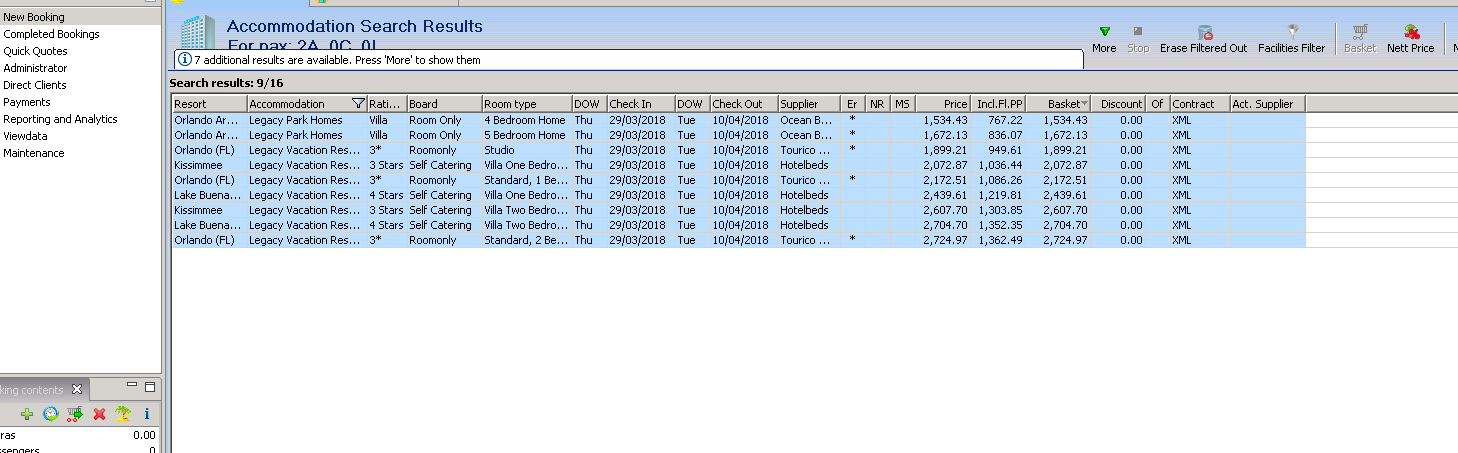The height and width of the screenshot is (453, 1458).
Task: Open Completed Bookings in the sidebar
Action: pyautogui.click(x=51, y=34)
